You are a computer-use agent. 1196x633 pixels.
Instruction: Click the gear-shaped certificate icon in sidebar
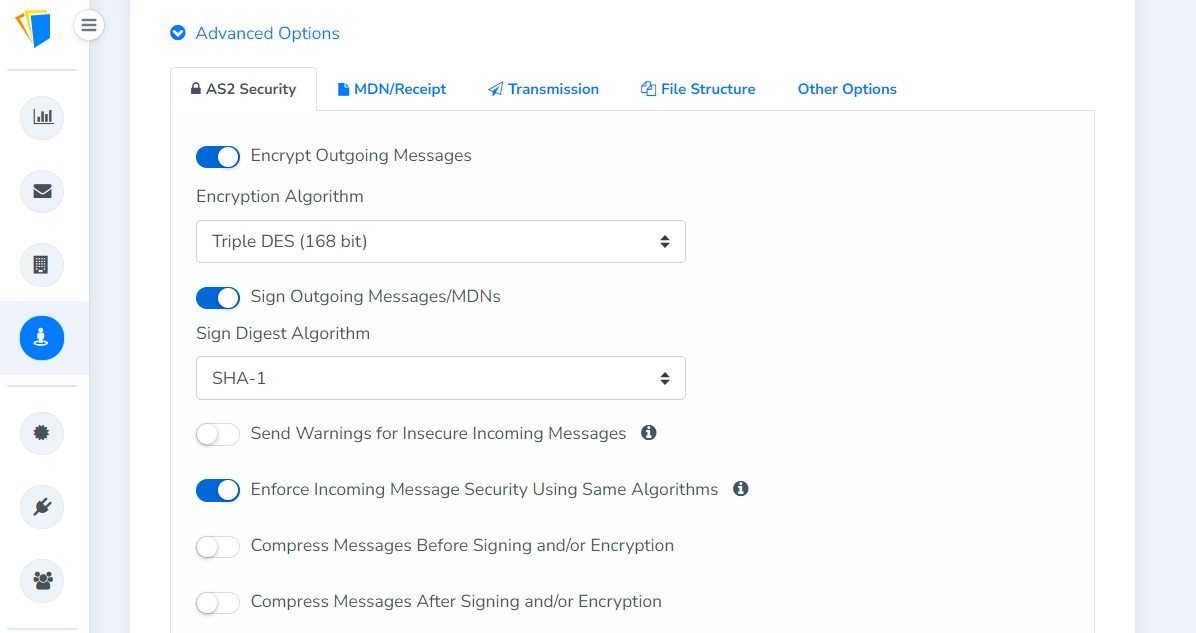(x=42, y=433)
